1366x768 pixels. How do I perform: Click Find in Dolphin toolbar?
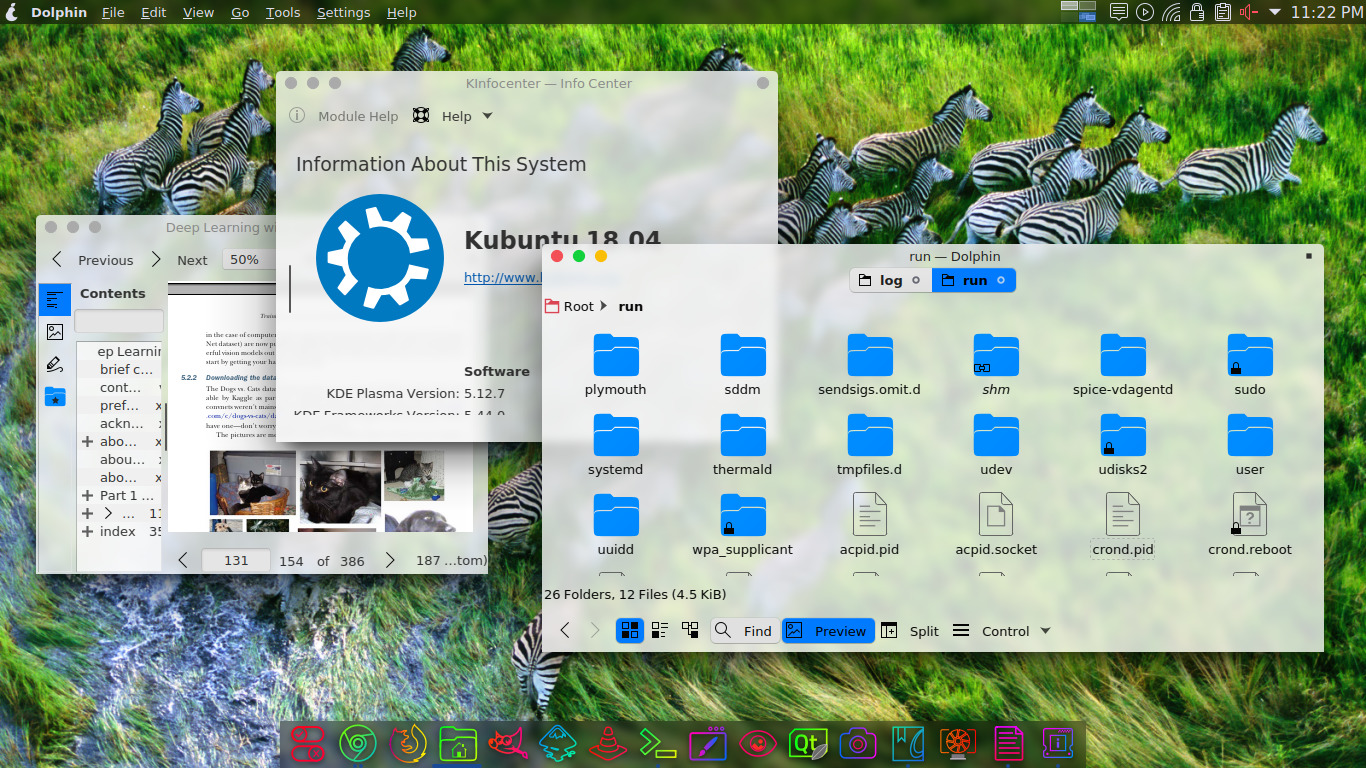(x=745, y=630)
